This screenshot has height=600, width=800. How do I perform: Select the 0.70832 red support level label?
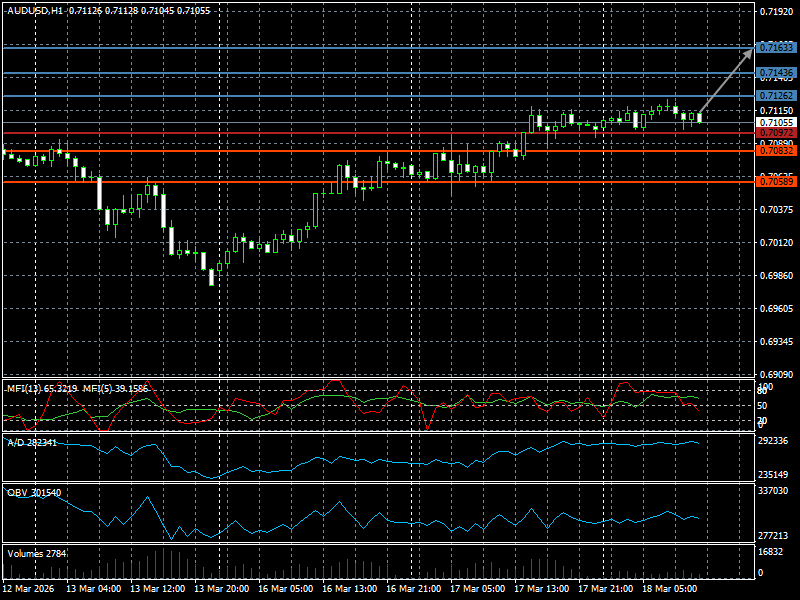[x=776, y=151]
